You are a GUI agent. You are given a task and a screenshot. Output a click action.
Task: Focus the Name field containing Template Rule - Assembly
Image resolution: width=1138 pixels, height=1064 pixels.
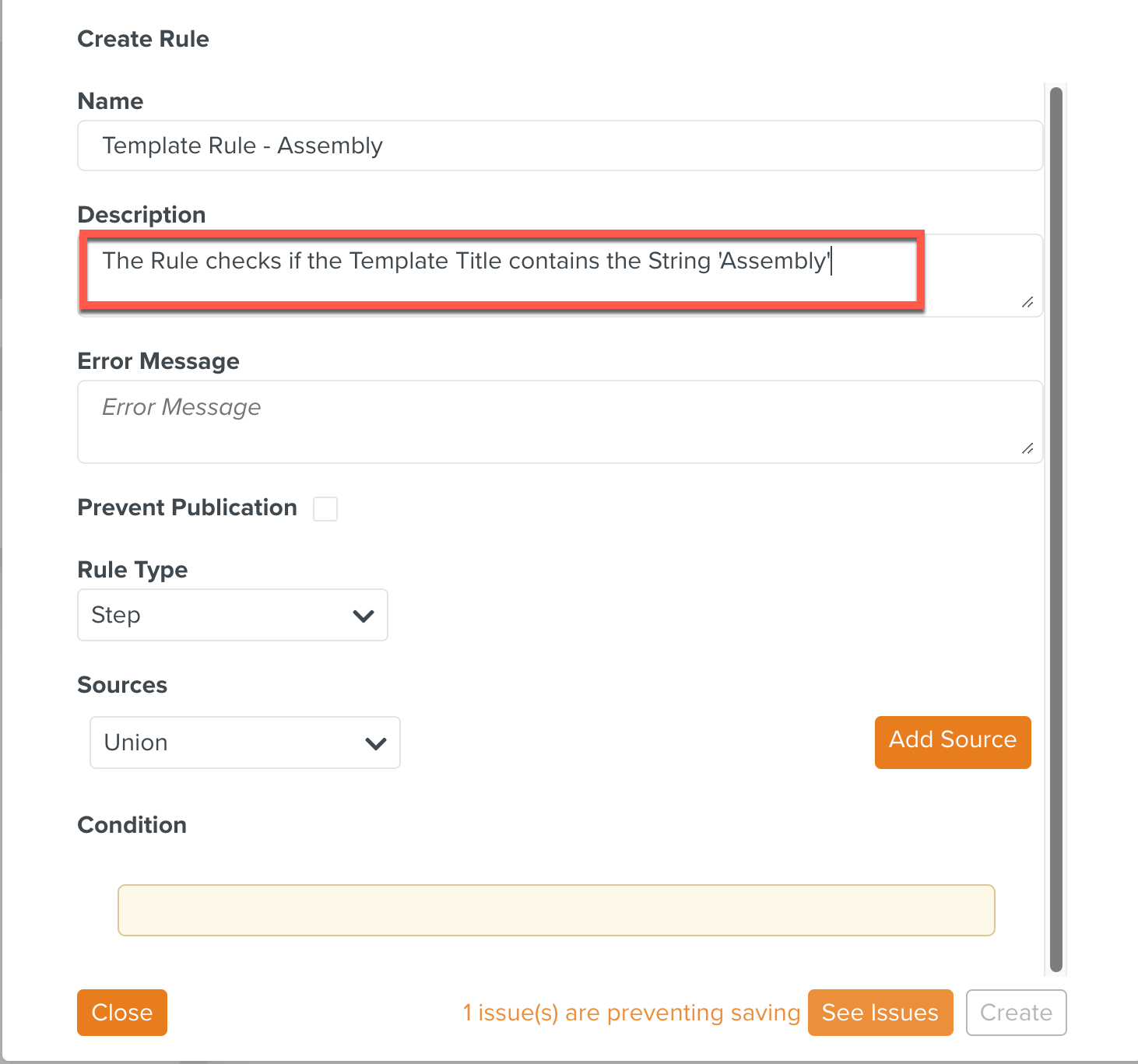[x=560, y=146]
